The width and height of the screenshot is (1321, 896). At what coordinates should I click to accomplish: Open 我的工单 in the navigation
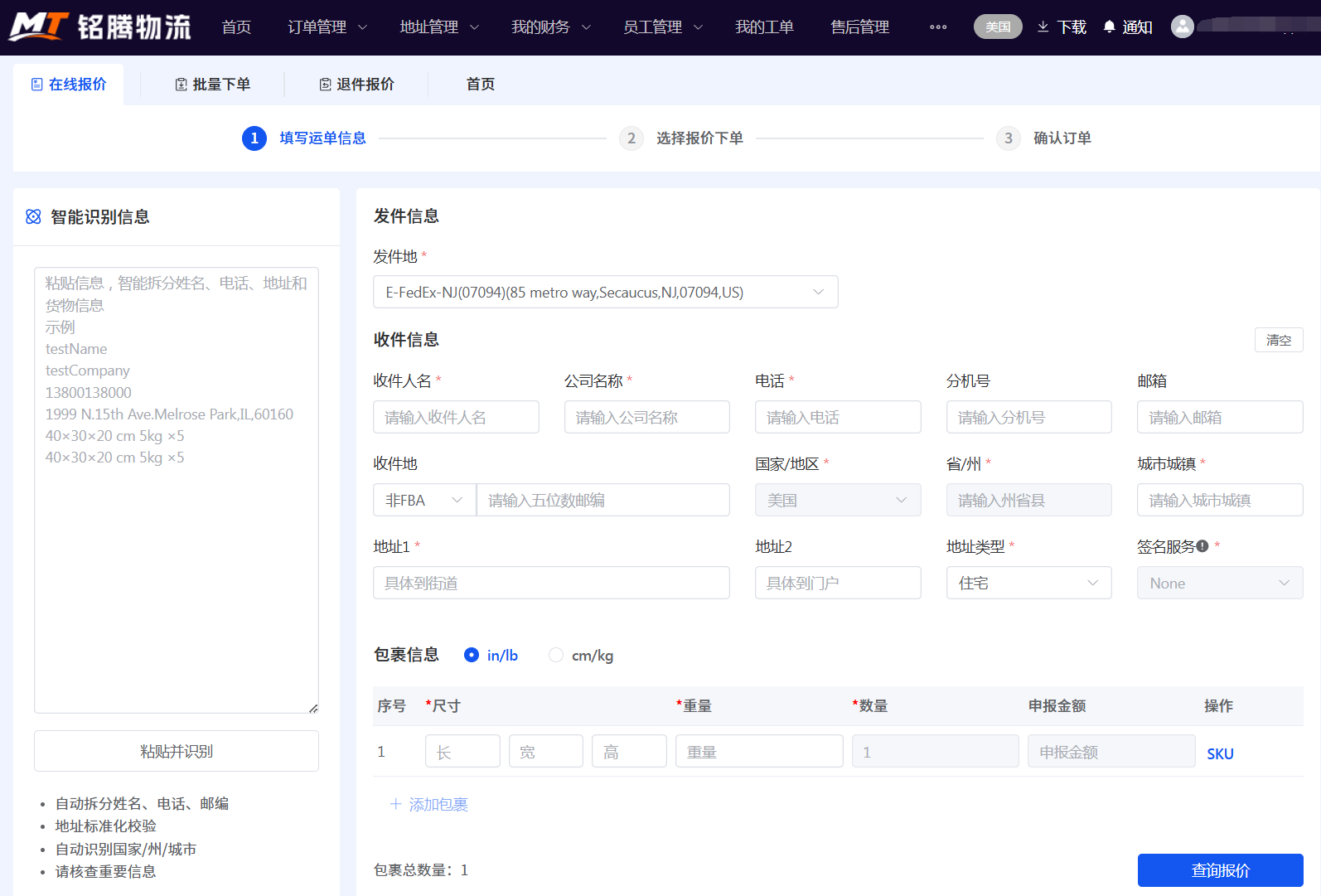(x=764, y=27)
